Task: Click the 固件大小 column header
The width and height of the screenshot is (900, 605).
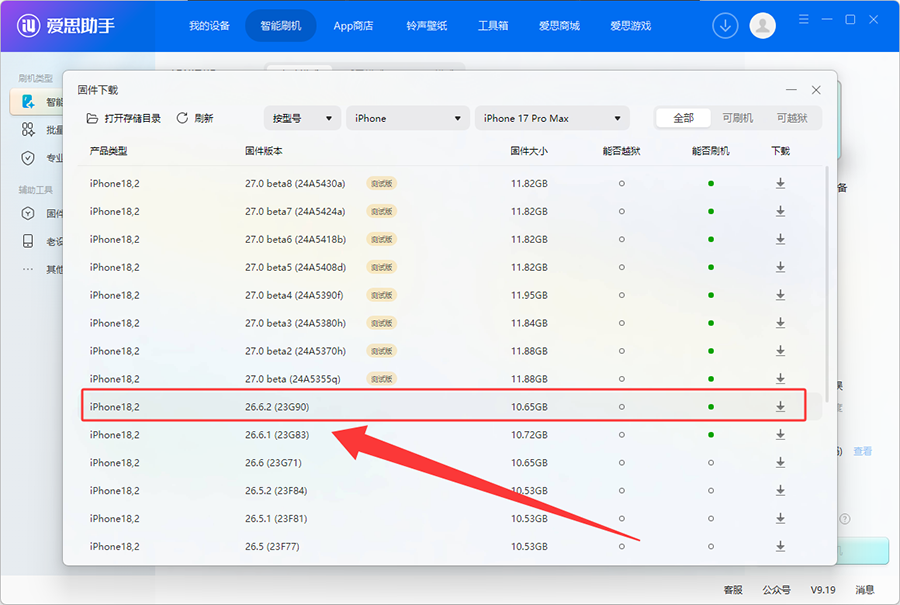Action: point(529,151)
